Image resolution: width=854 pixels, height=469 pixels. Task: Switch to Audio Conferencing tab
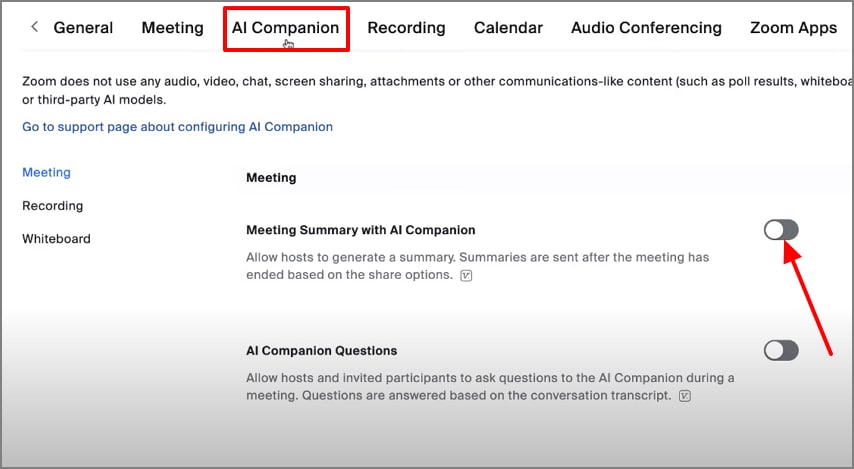[646, 28]
